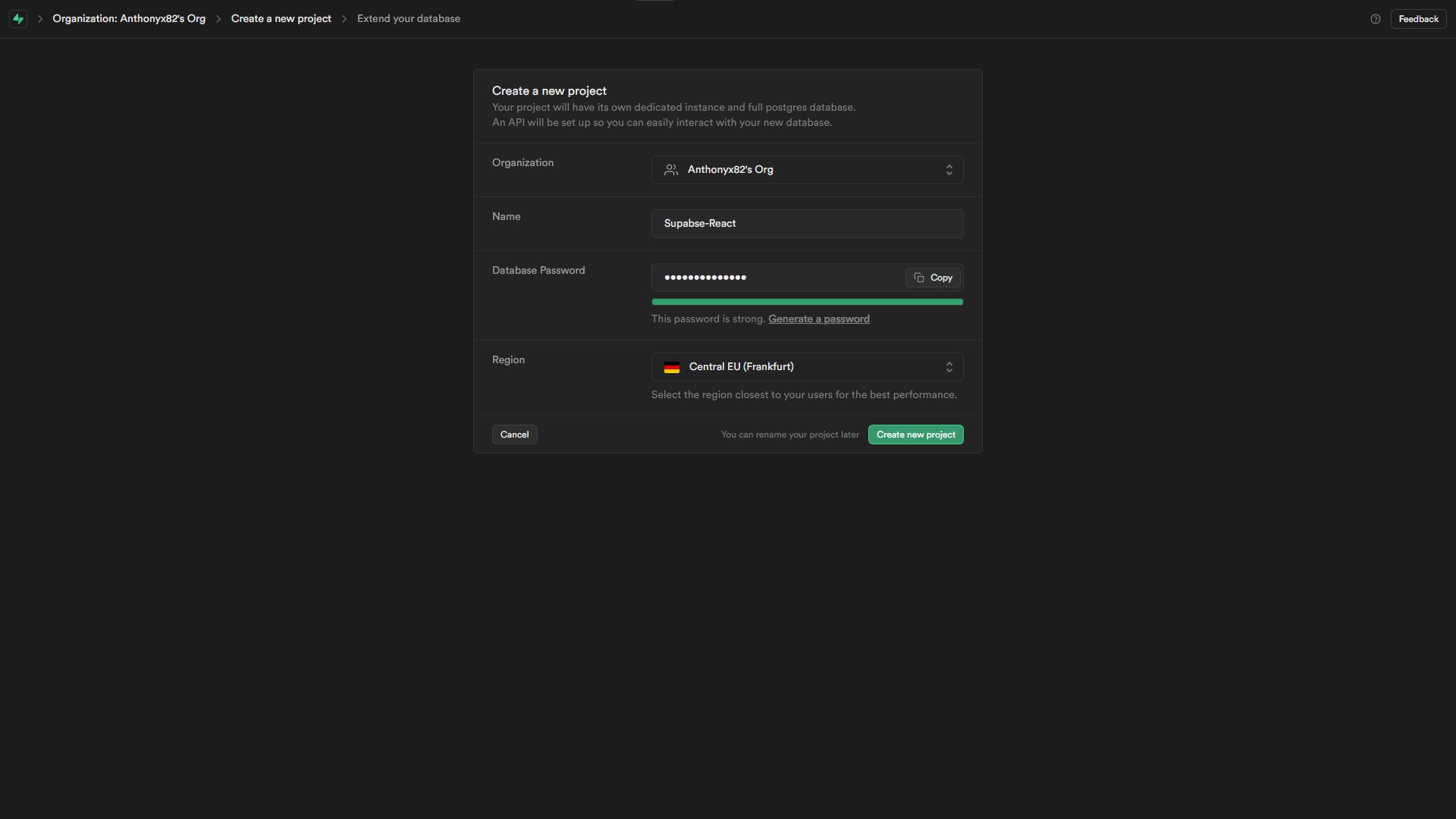Click inside the Database Password field

pyautogui.click(x=777, y=278)
